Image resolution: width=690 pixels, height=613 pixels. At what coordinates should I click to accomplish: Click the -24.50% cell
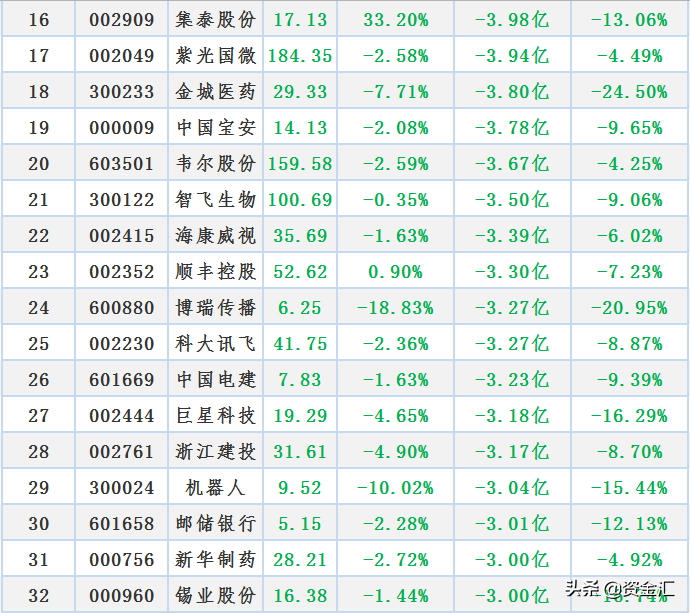(x=629, y=92)
